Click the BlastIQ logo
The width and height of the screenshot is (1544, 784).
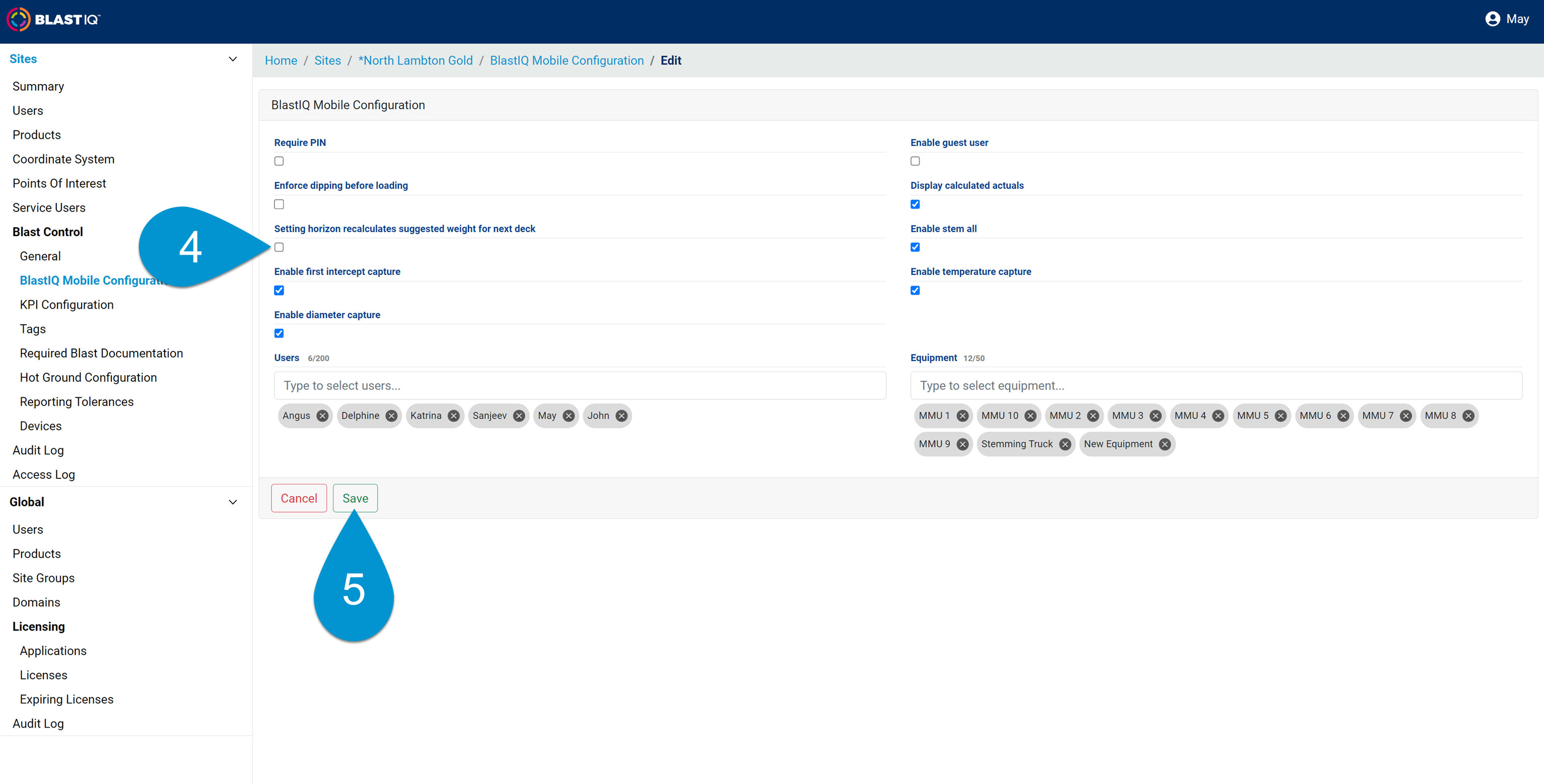click(x=53, y=19)
